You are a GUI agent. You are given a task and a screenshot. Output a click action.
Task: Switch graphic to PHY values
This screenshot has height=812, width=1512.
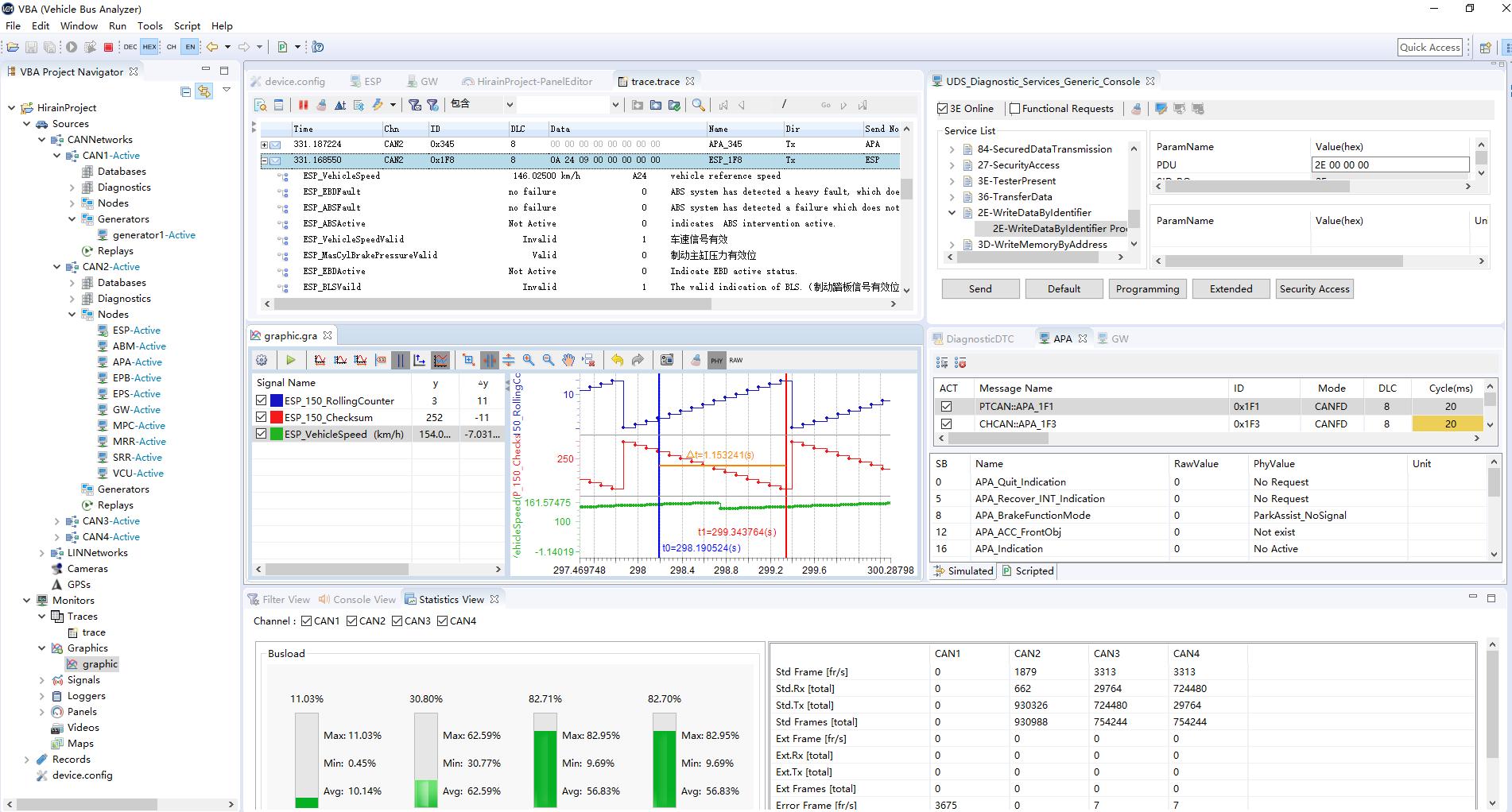click(717, 361)
